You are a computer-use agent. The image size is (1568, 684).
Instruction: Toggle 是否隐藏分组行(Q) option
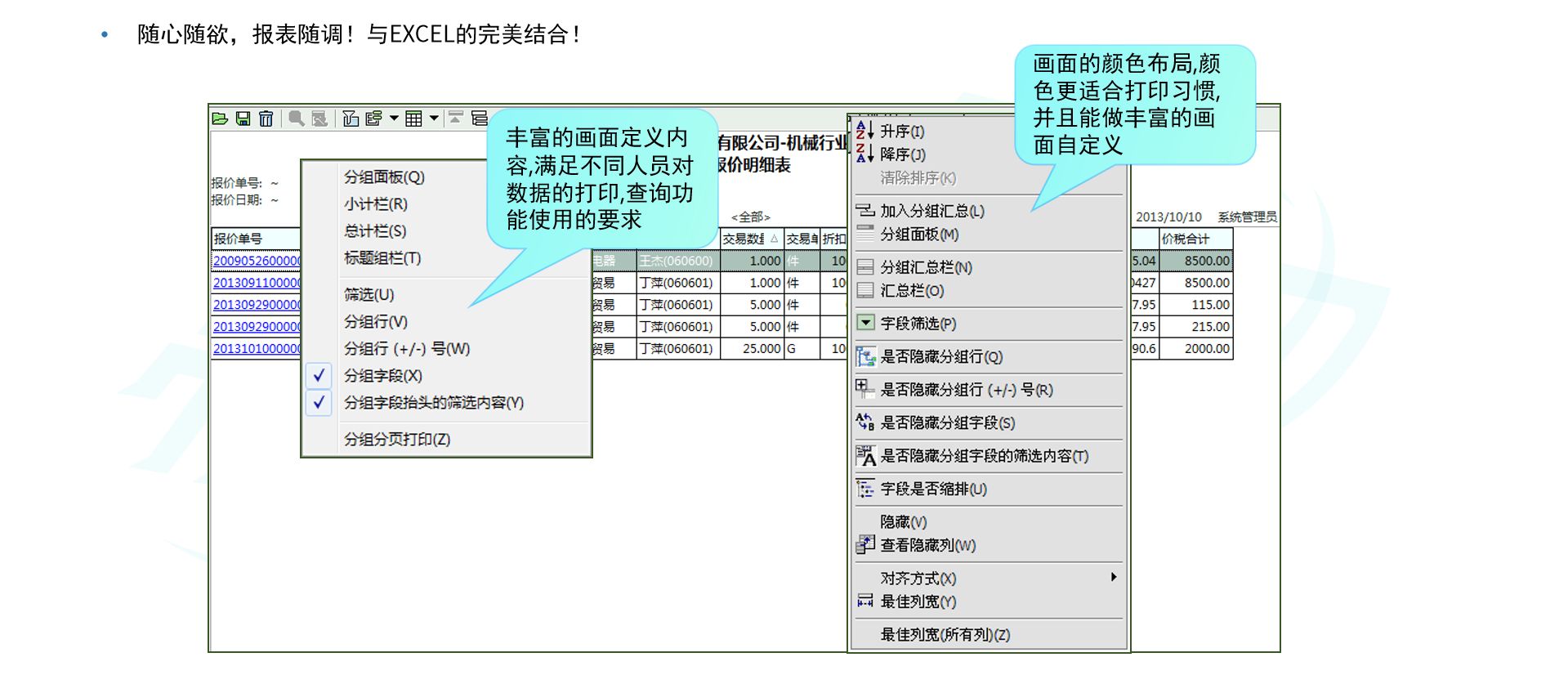click(940, 357)
